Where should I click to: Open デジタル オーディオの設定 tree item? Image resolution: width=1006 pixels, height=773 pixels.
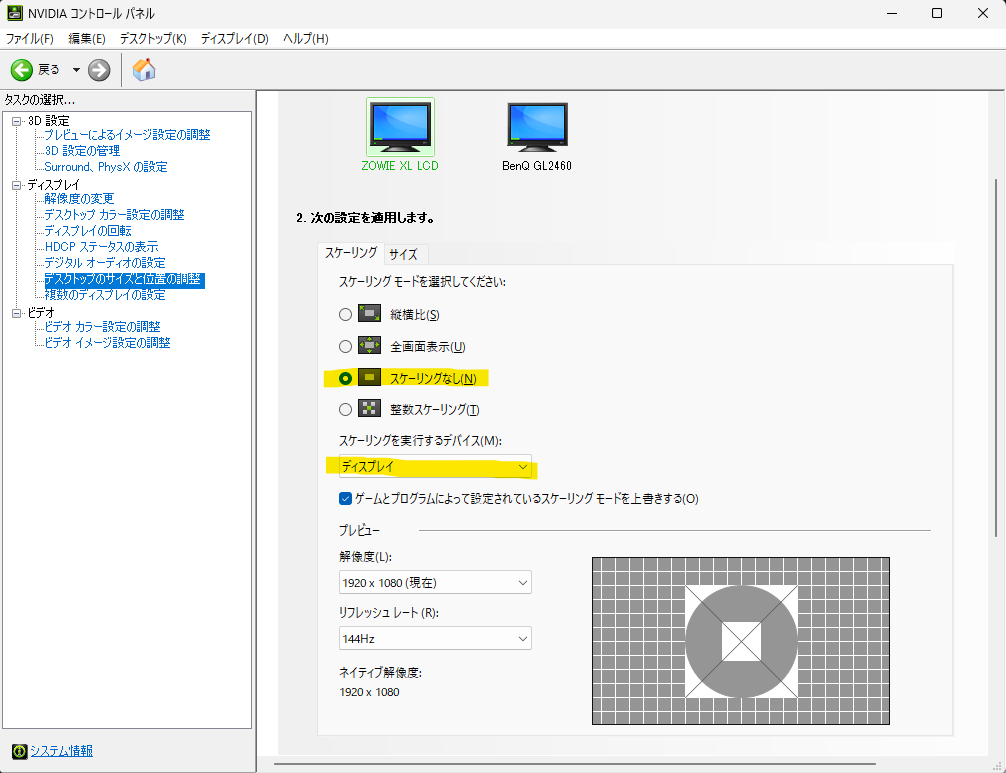pos(105,263)
